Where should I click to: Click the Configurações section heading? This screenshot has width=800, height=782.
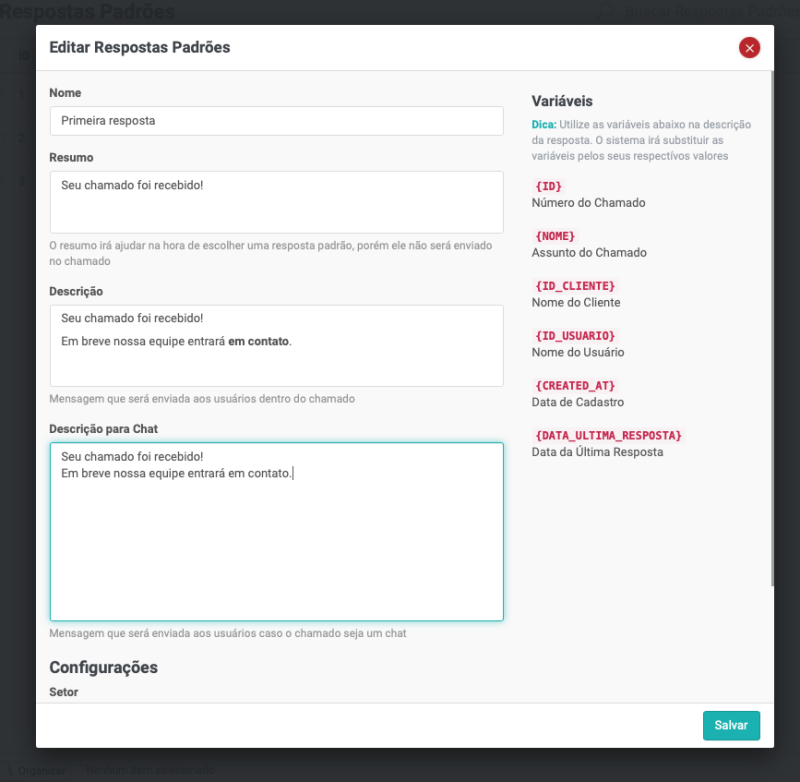(103, 667)
